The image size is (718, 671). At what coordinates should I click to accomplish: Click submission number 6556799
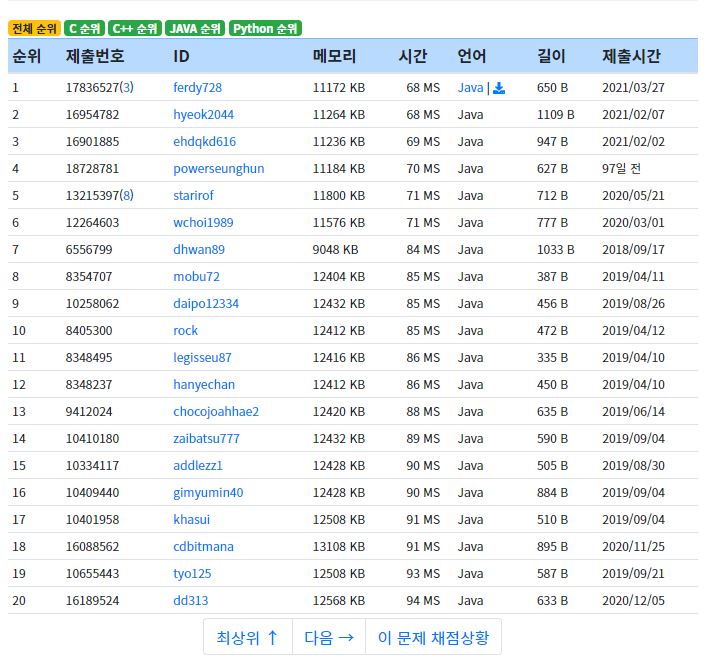pyautogui.click(x=89, y=250)
